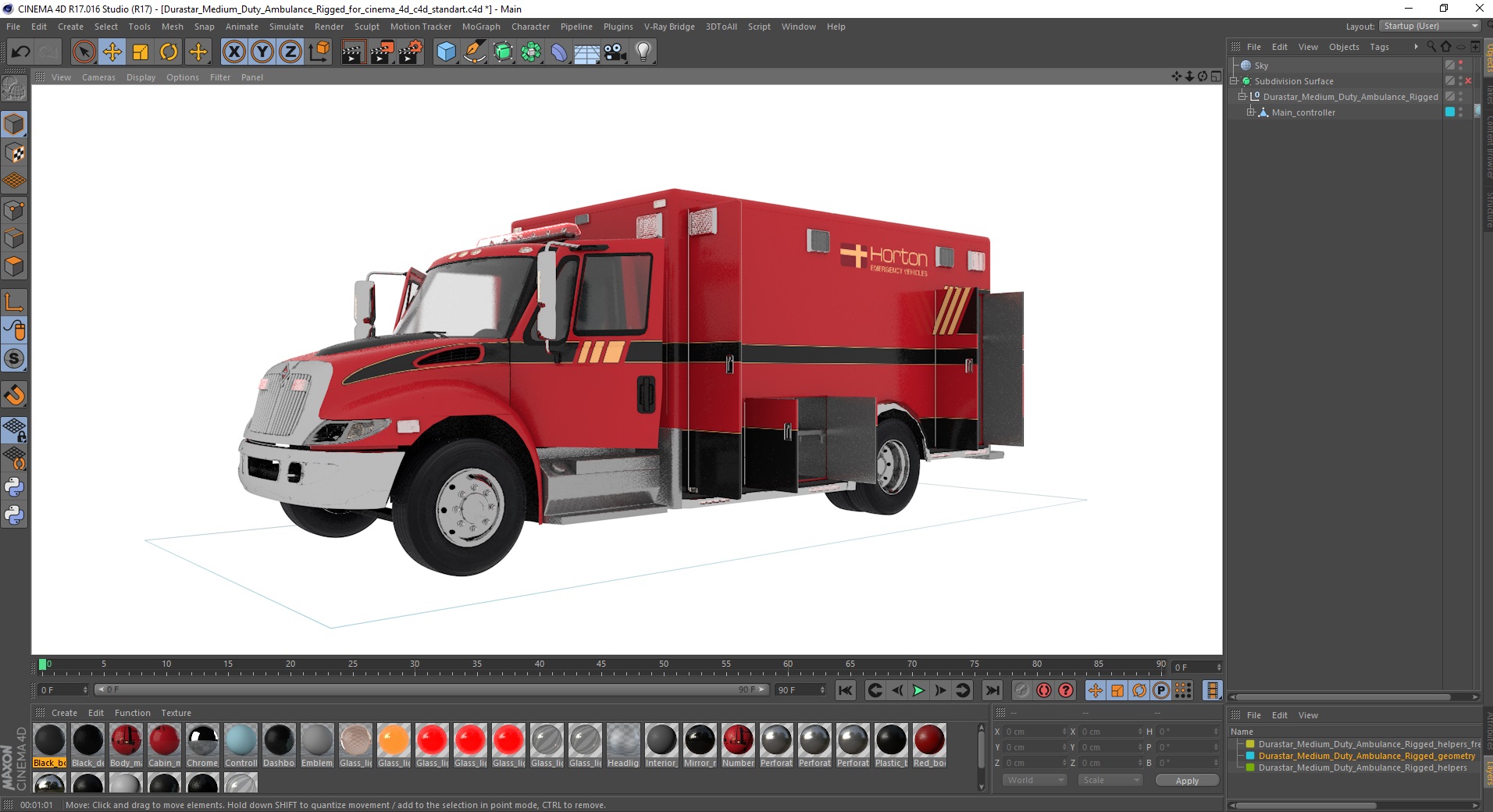
Task: Click the X position field 0 cm
Action: coord(1035,732)
